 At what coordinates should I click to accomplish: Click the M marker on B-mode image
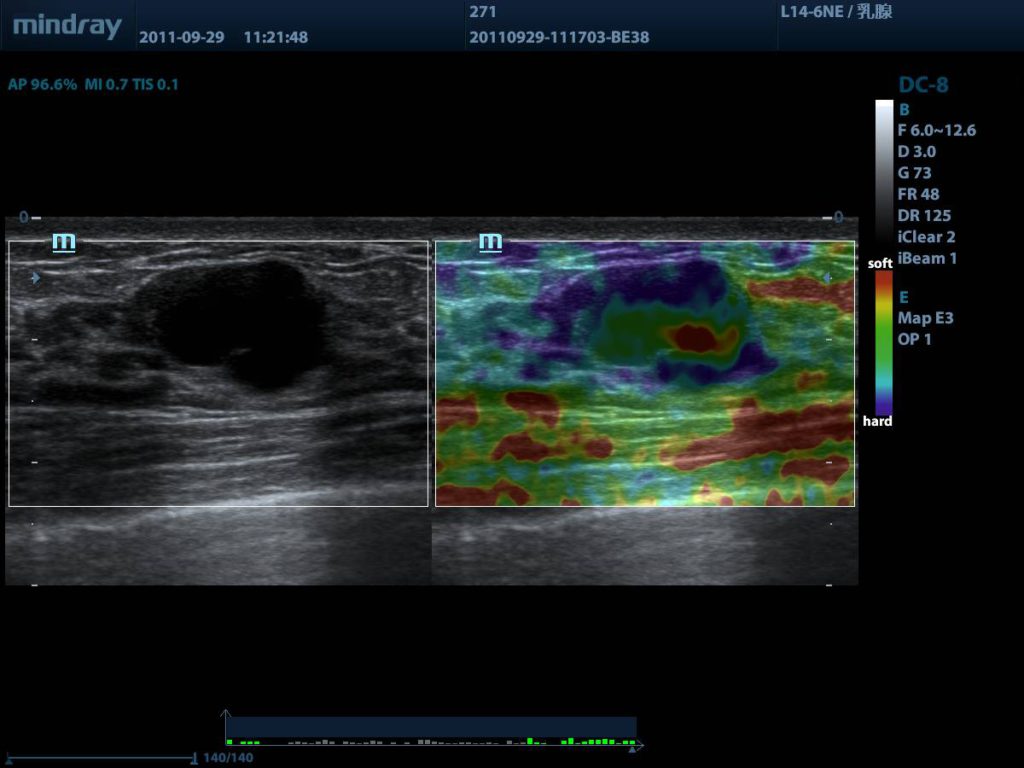(64, 242)
